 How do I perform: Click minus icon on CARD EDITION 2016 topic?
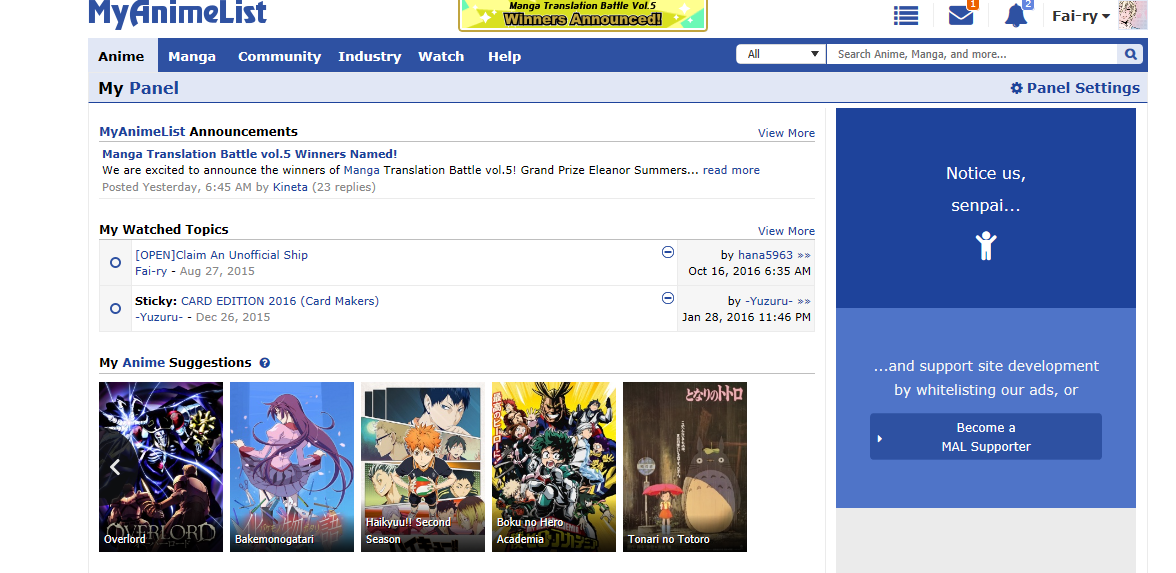pos(668,298)
